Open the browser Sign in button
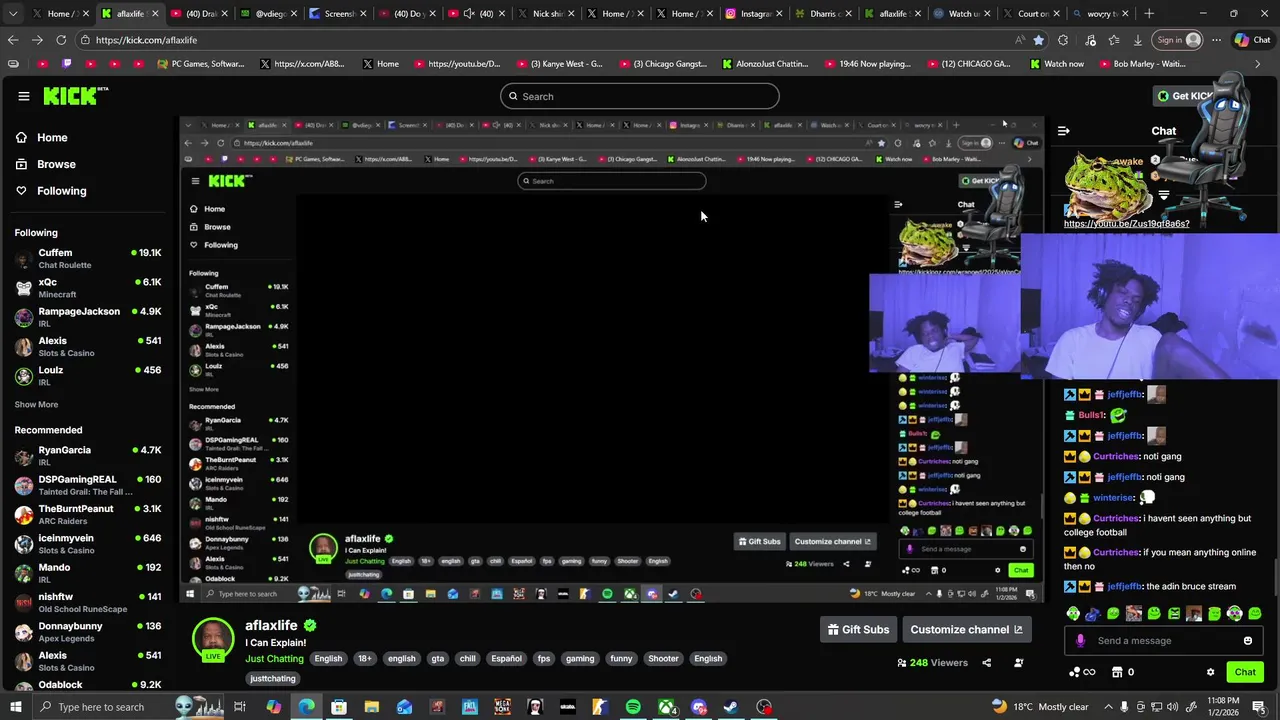 pos(1178,40)
